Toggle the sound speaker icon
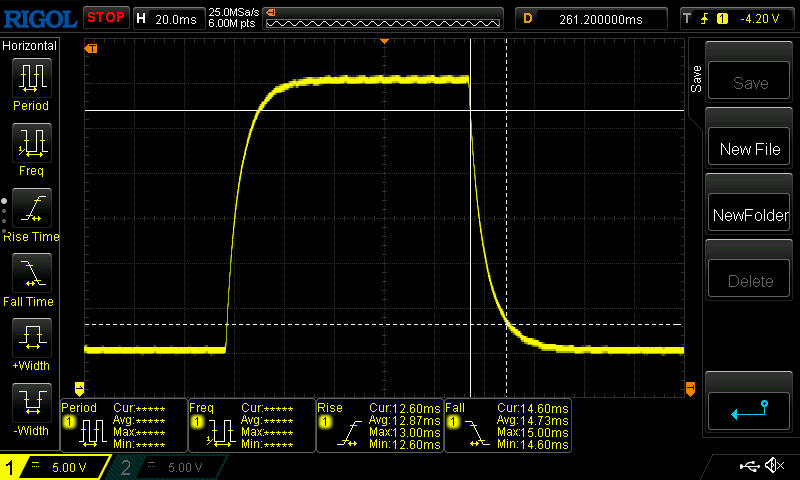This screenshot has width=800, height=480. click(774, 466)
